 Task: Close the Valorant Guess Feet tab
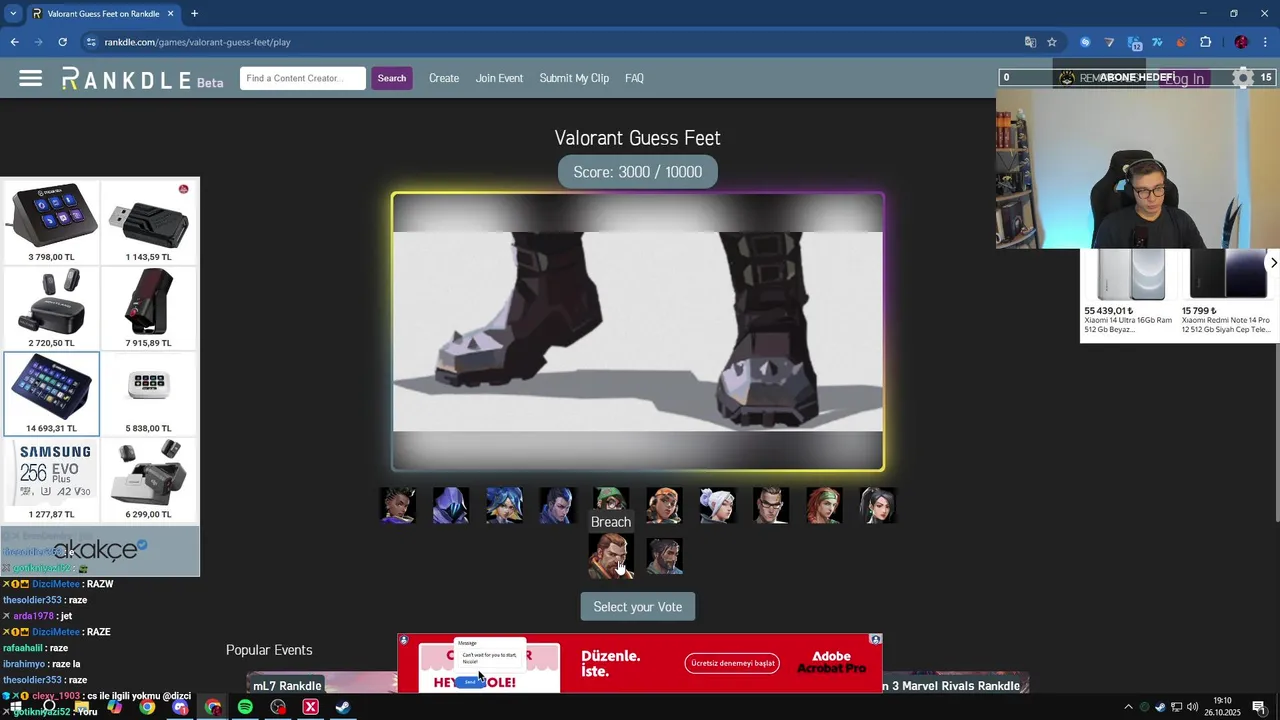(x=170, y=14)
